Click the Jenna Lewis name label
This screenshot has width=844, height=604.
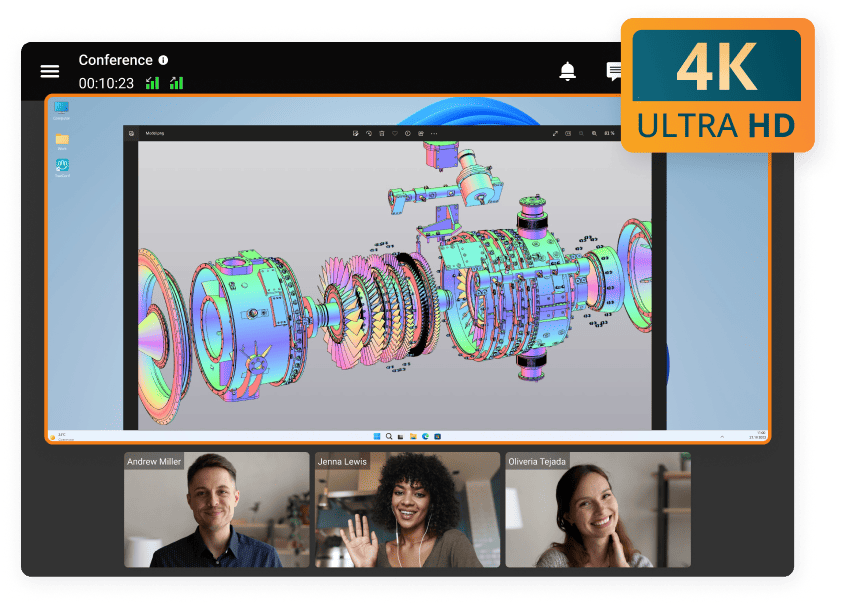pos(342,461)
